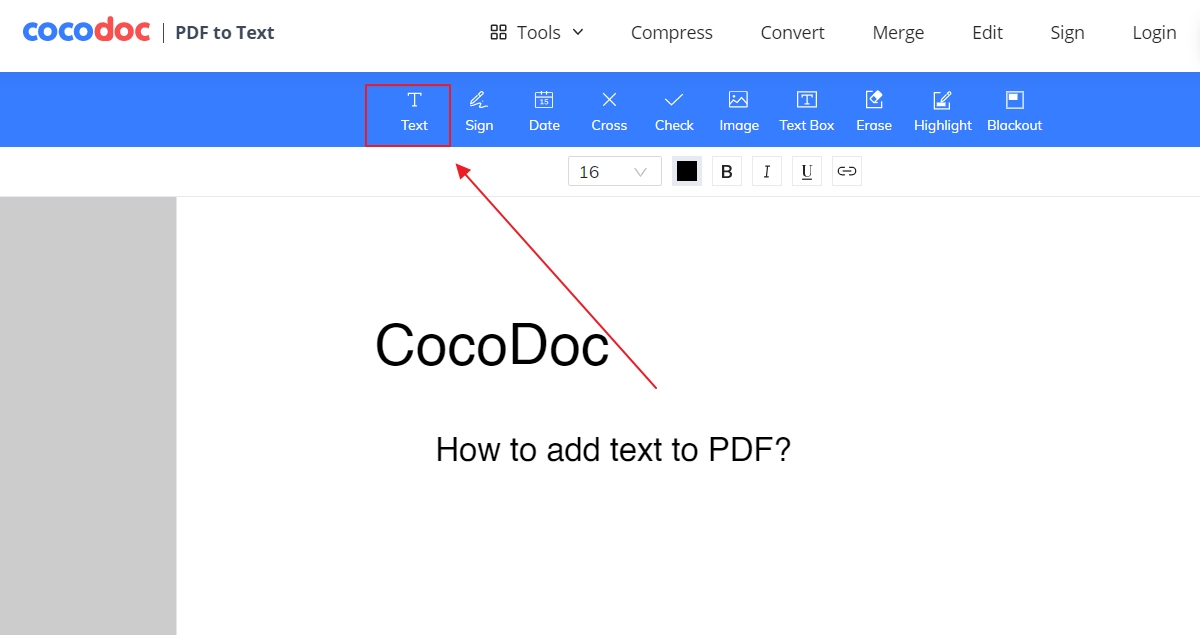Activate the Highlight tool
This screenshot has width=1200, height=635.
[943, 112]
